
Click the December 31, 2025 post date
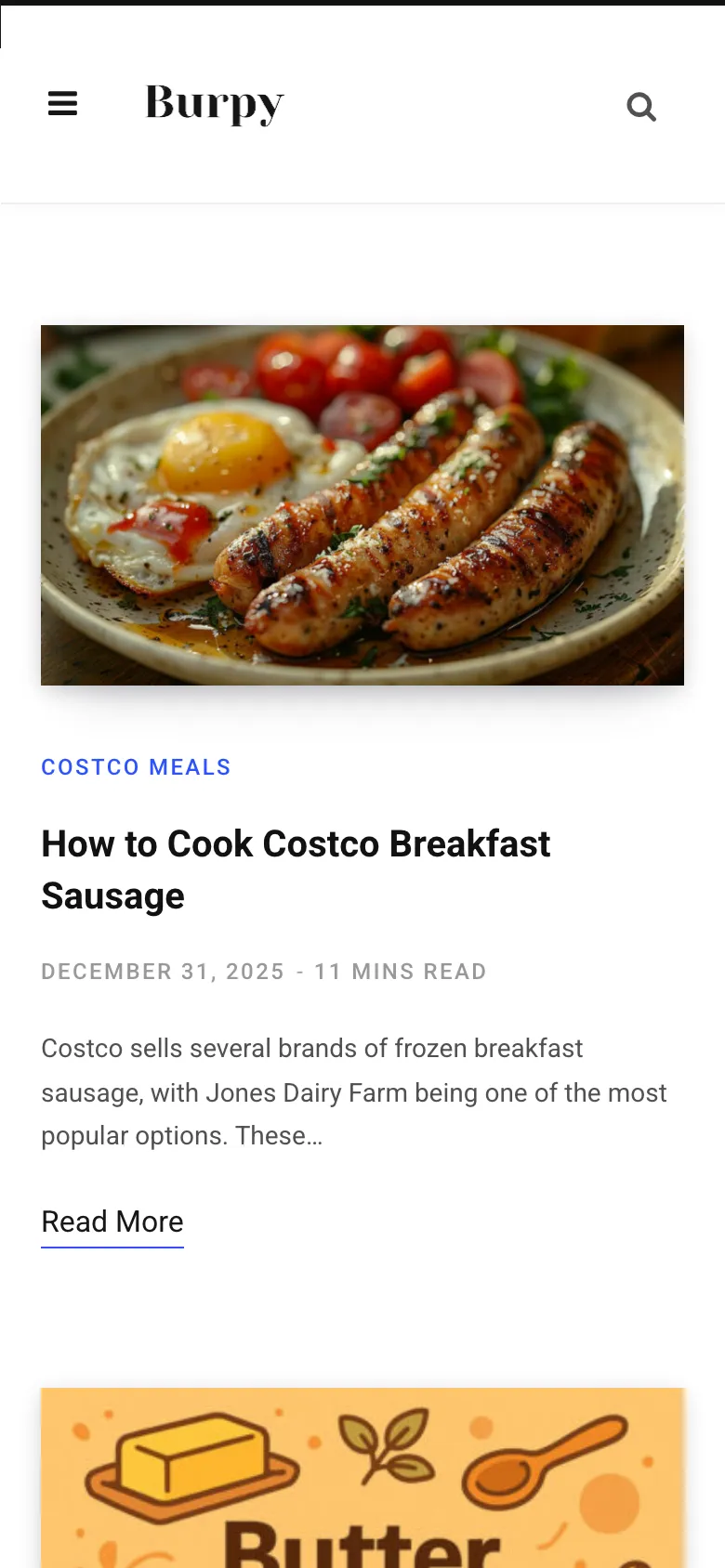(x=163, y=972)
